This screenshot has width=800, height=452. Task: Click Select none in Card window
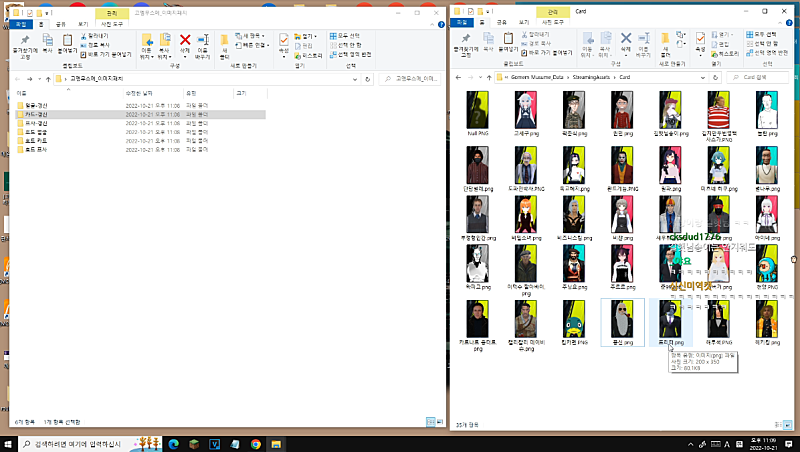[761, 43]
